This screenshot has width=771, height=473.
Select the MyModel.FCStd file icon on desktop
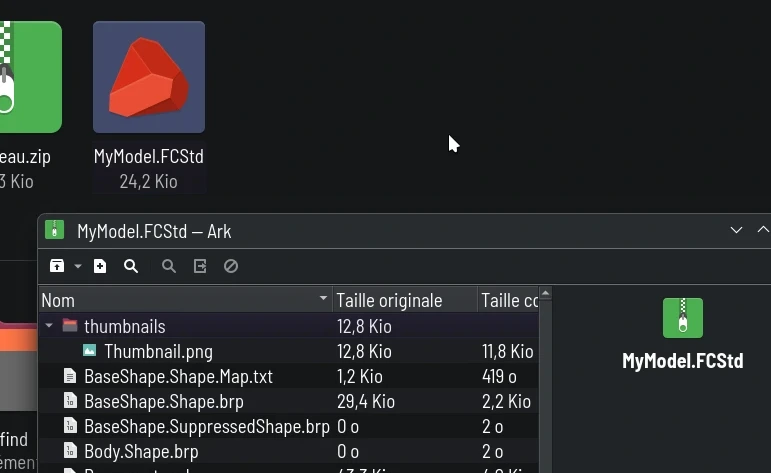click(x=149, y=77)
